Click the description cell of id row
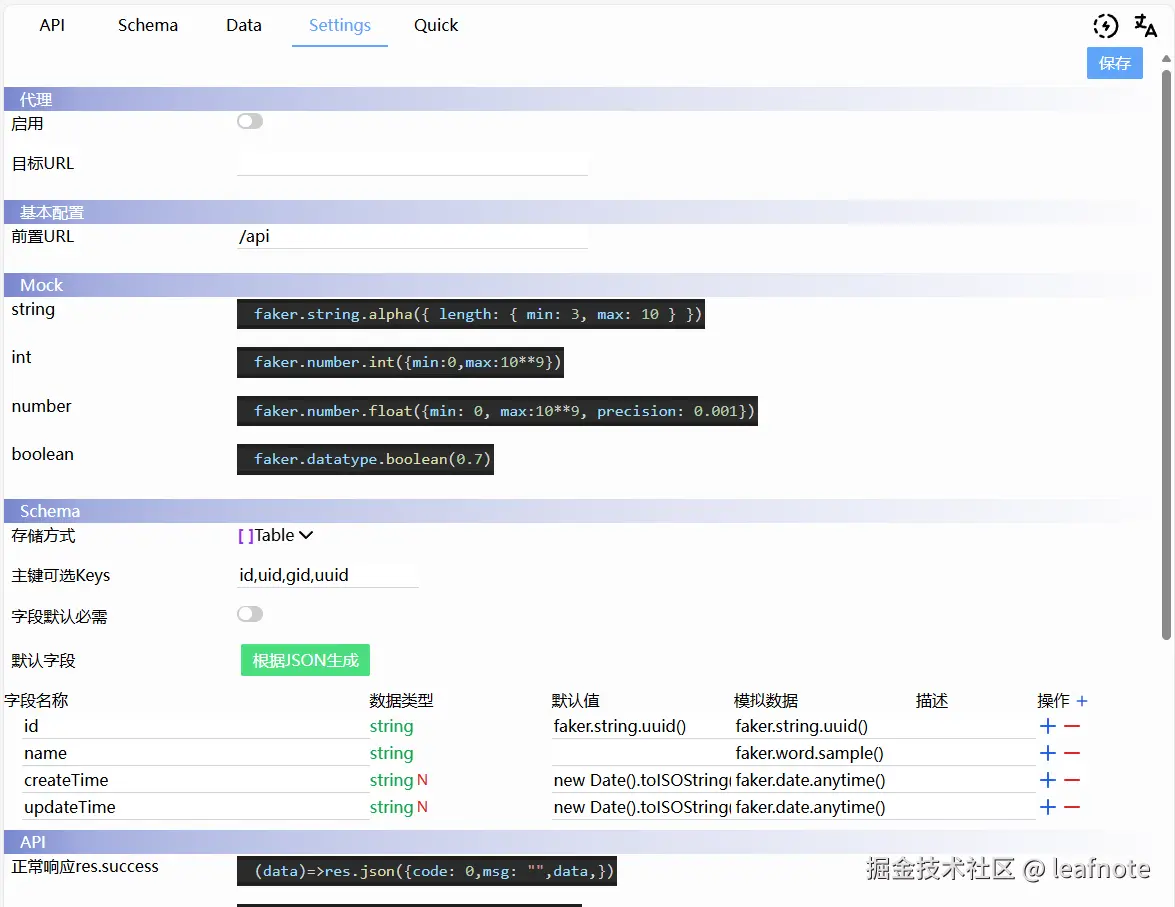This screenshot has width=1175, height=907. (x=974, y=726)
